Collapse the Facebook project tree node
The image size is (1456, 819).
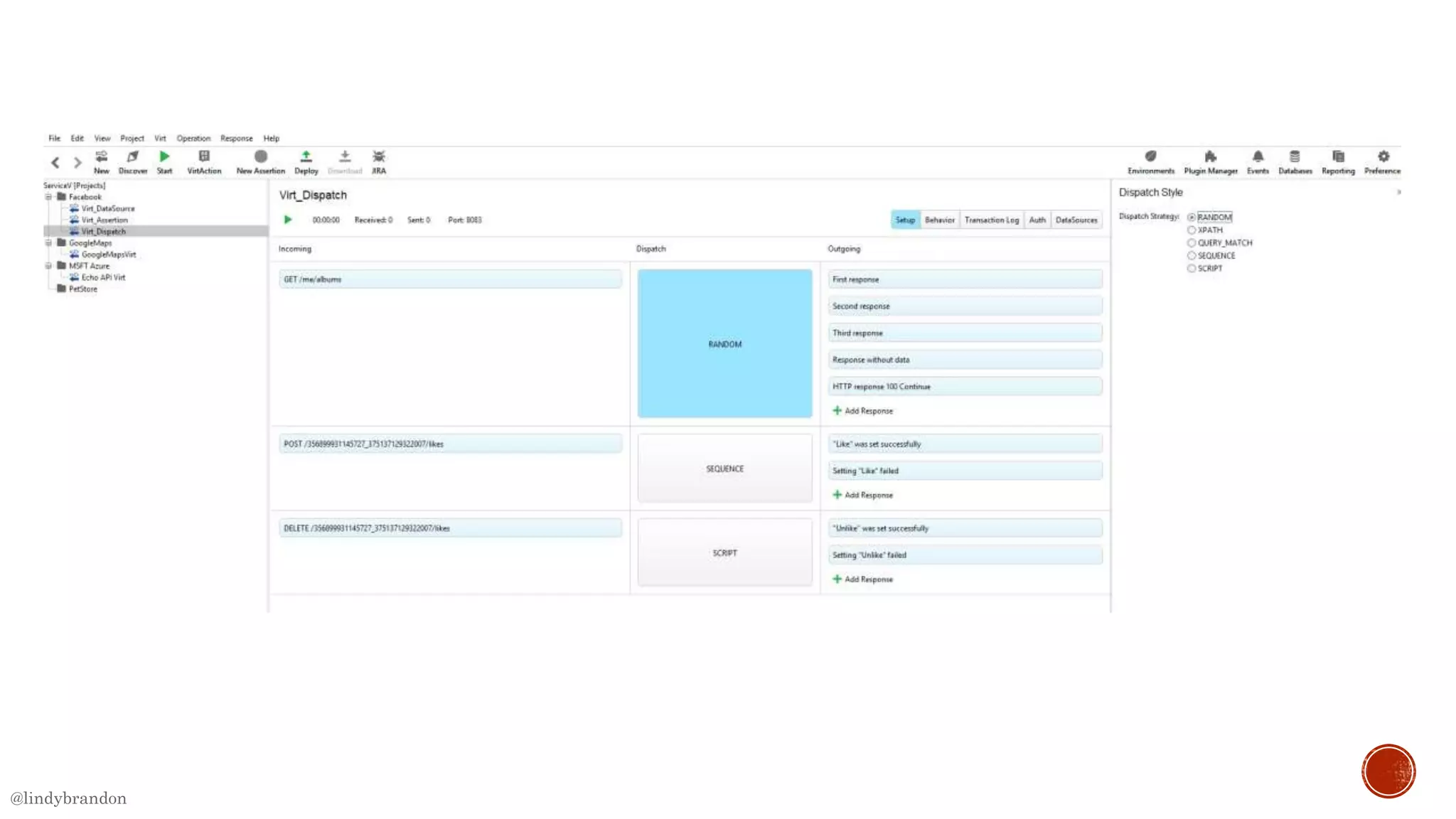(49, 197)
